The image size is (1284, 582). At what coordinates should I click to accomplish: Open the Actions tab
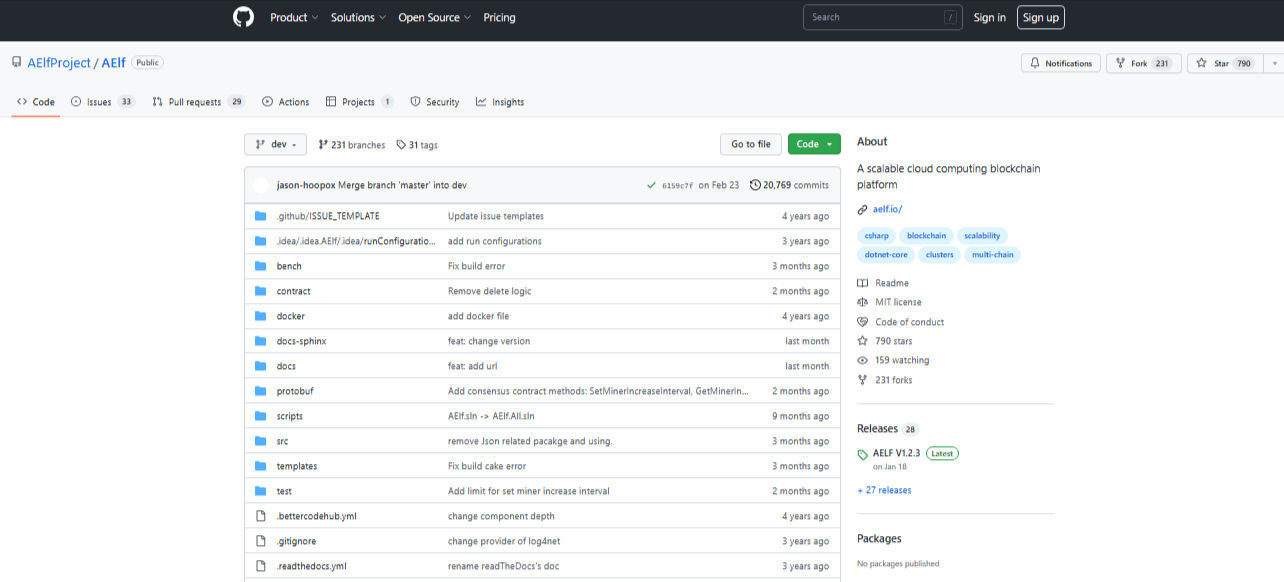click(x=286, y=102)
